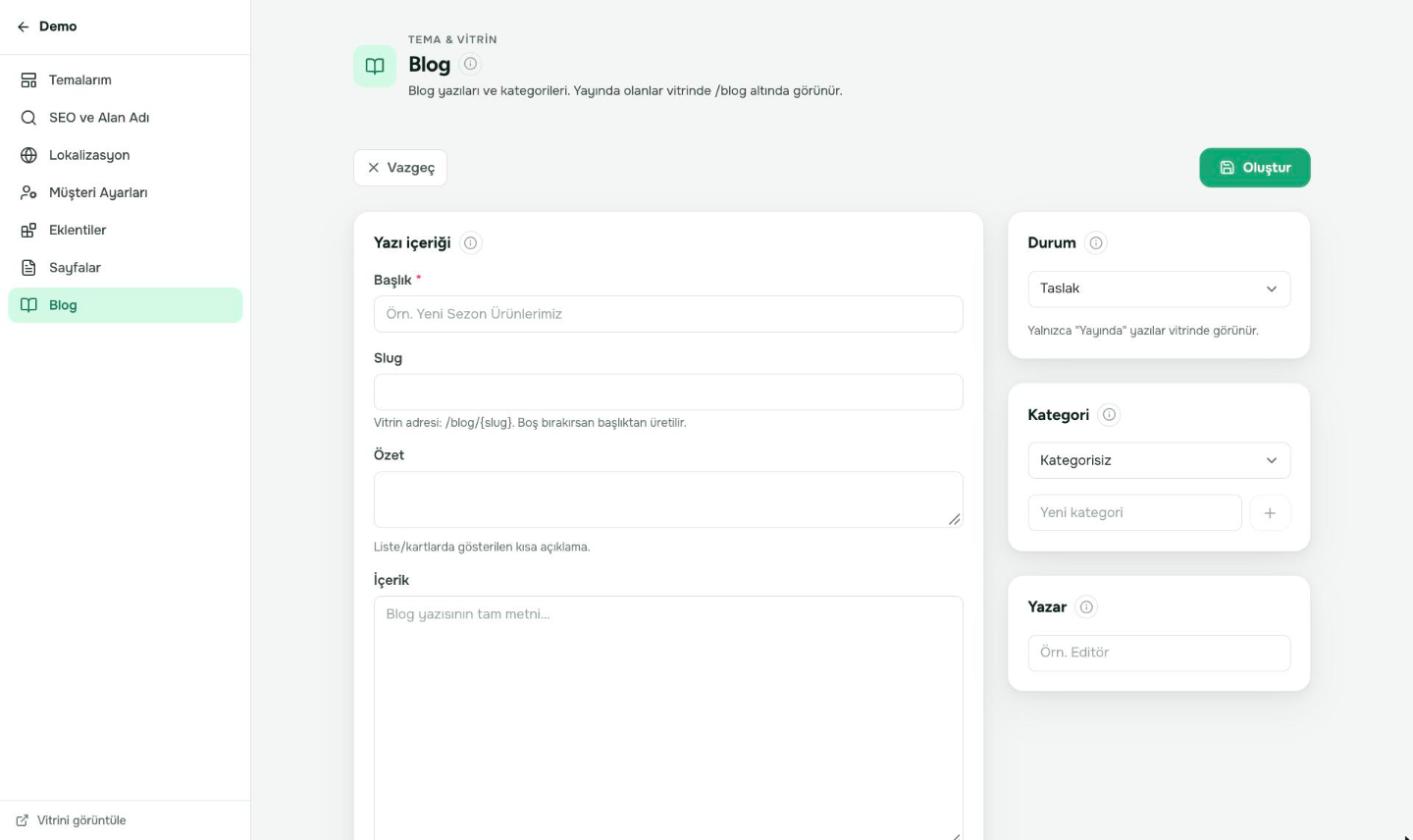Click the Vitrini görüntüle link
This screenshot has width=1413, height=840.
point(72,820)
